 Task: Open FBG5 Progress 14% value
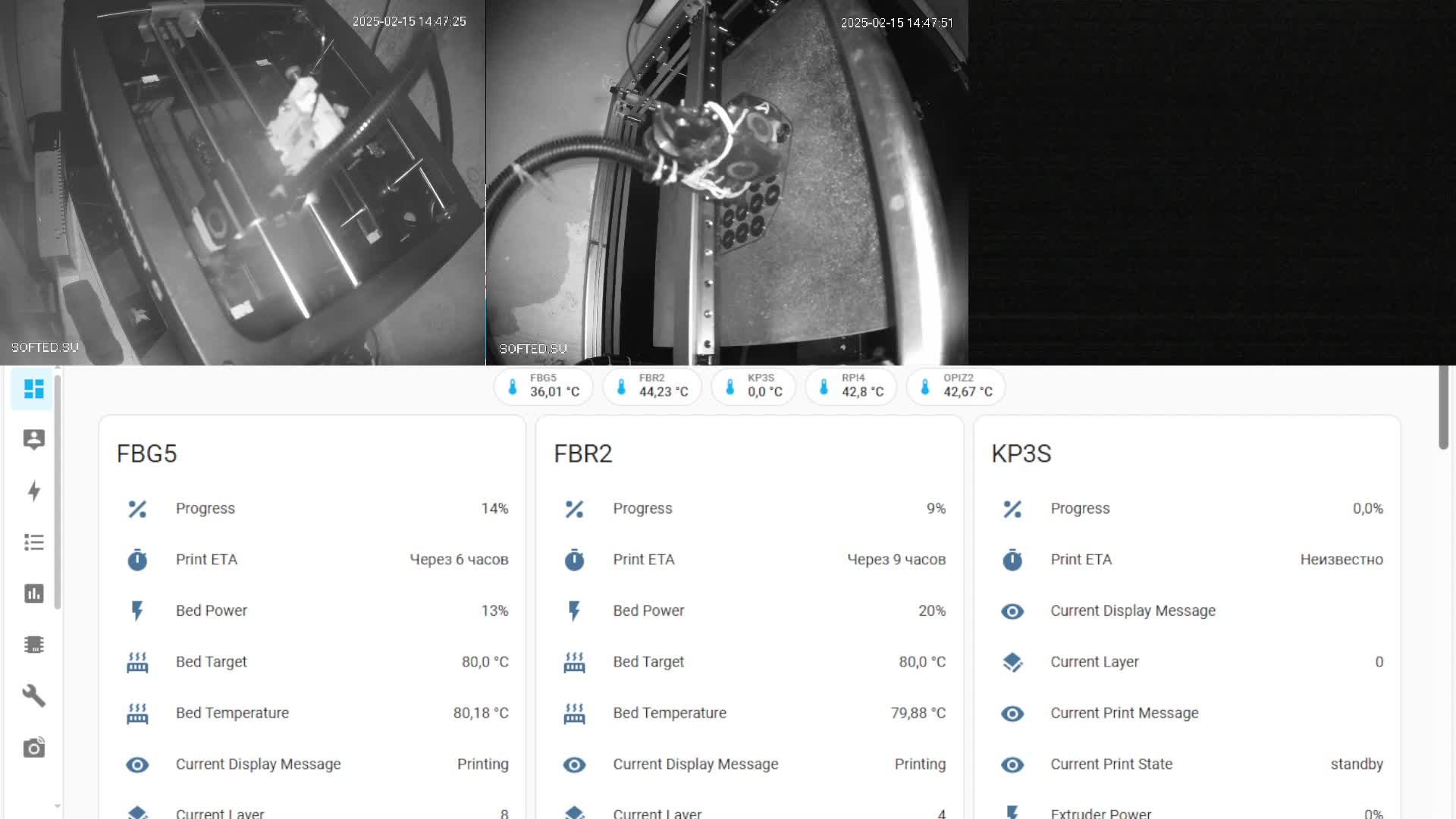tap(494, 508)
